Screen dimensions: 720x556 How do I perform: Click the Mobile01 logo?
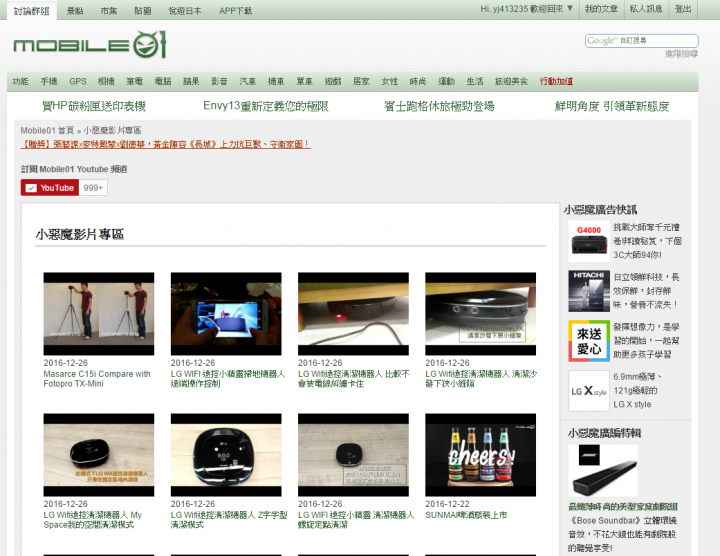point(90,45)
